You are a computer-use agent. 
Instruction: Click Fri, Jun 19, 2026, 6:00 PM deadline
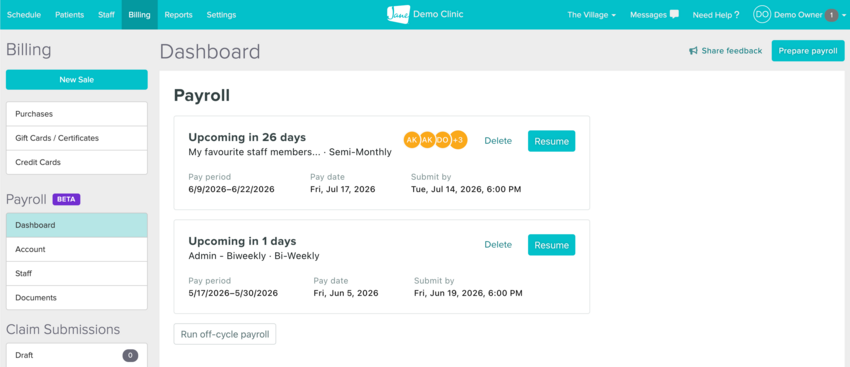(x=468, y=293)
